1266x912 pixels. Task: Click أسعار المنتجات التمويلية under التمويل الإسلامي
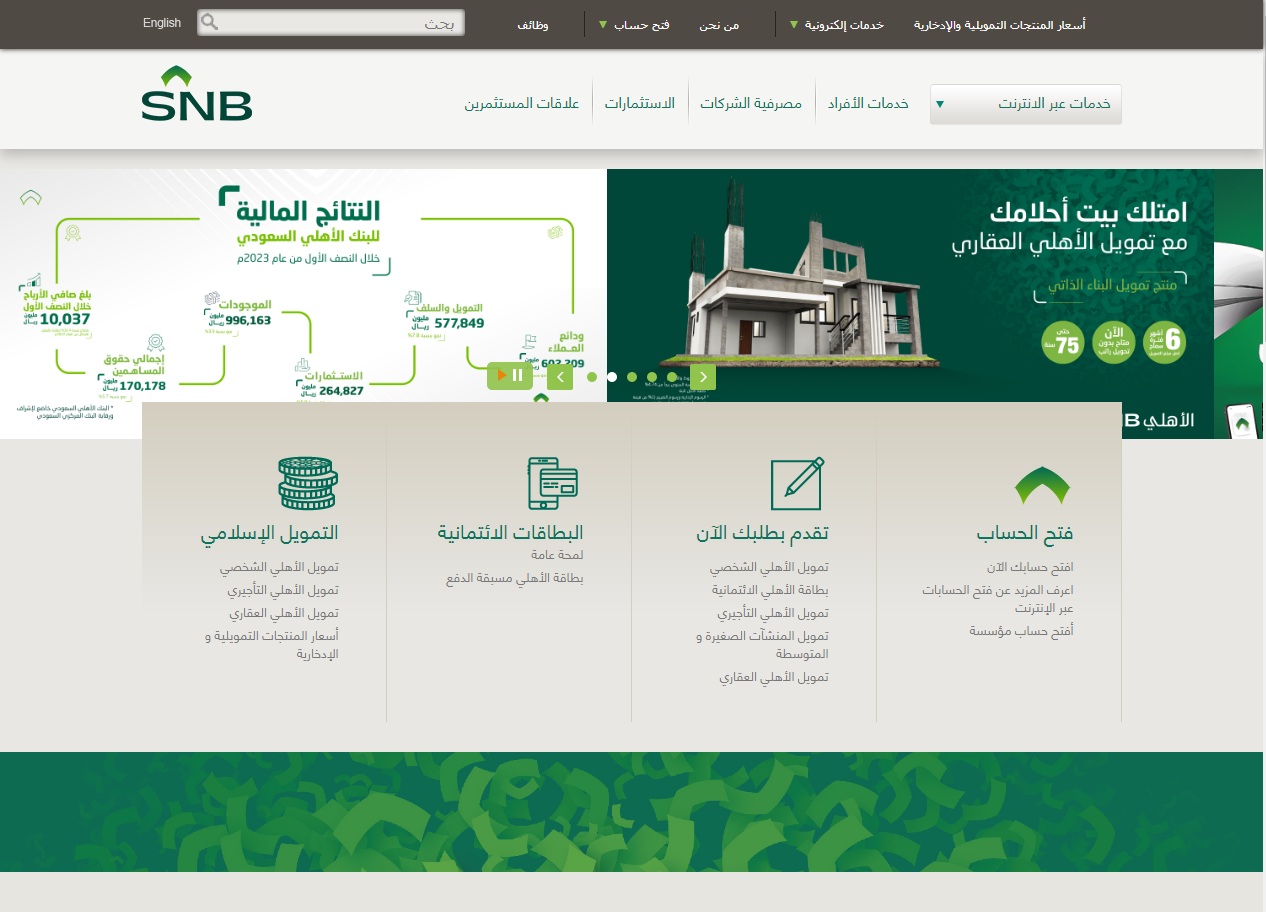click(x=272, y=645)
